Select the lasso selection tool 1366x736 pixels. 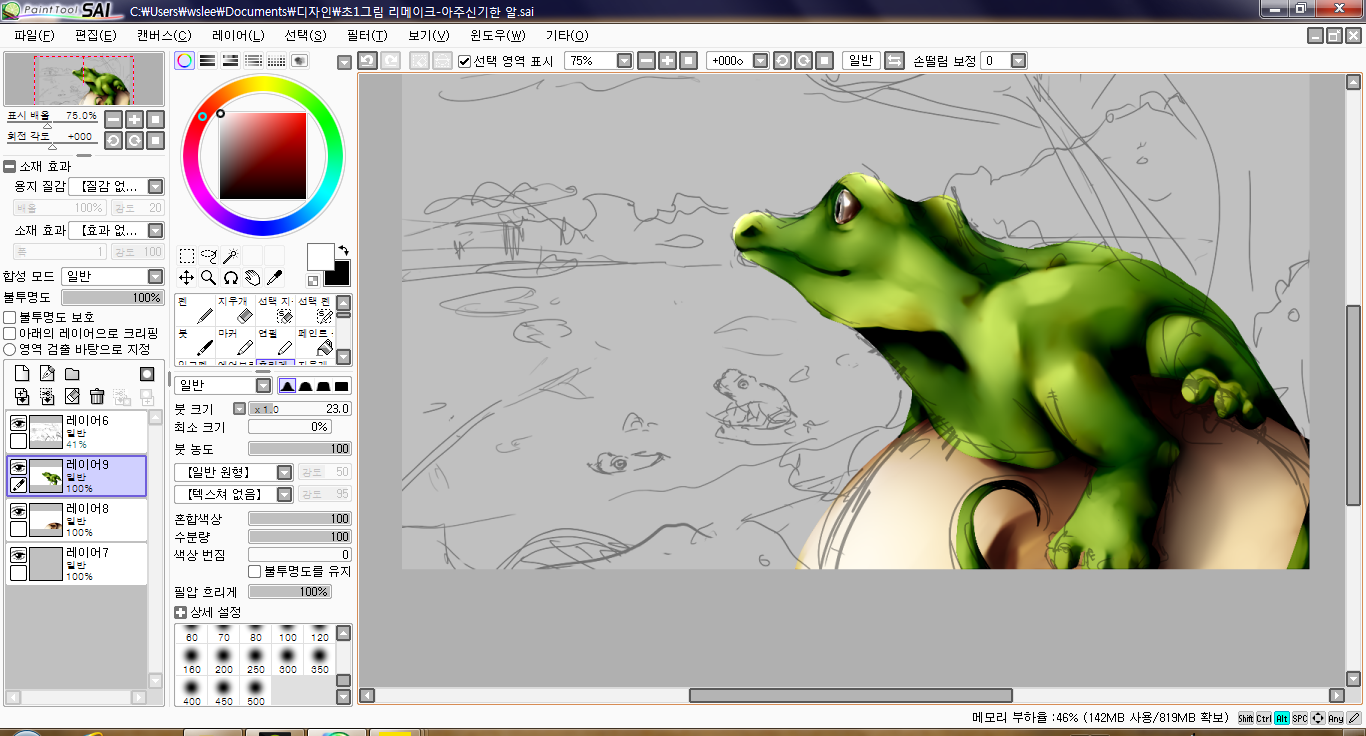pyautogui.click(x=209, y=256)
